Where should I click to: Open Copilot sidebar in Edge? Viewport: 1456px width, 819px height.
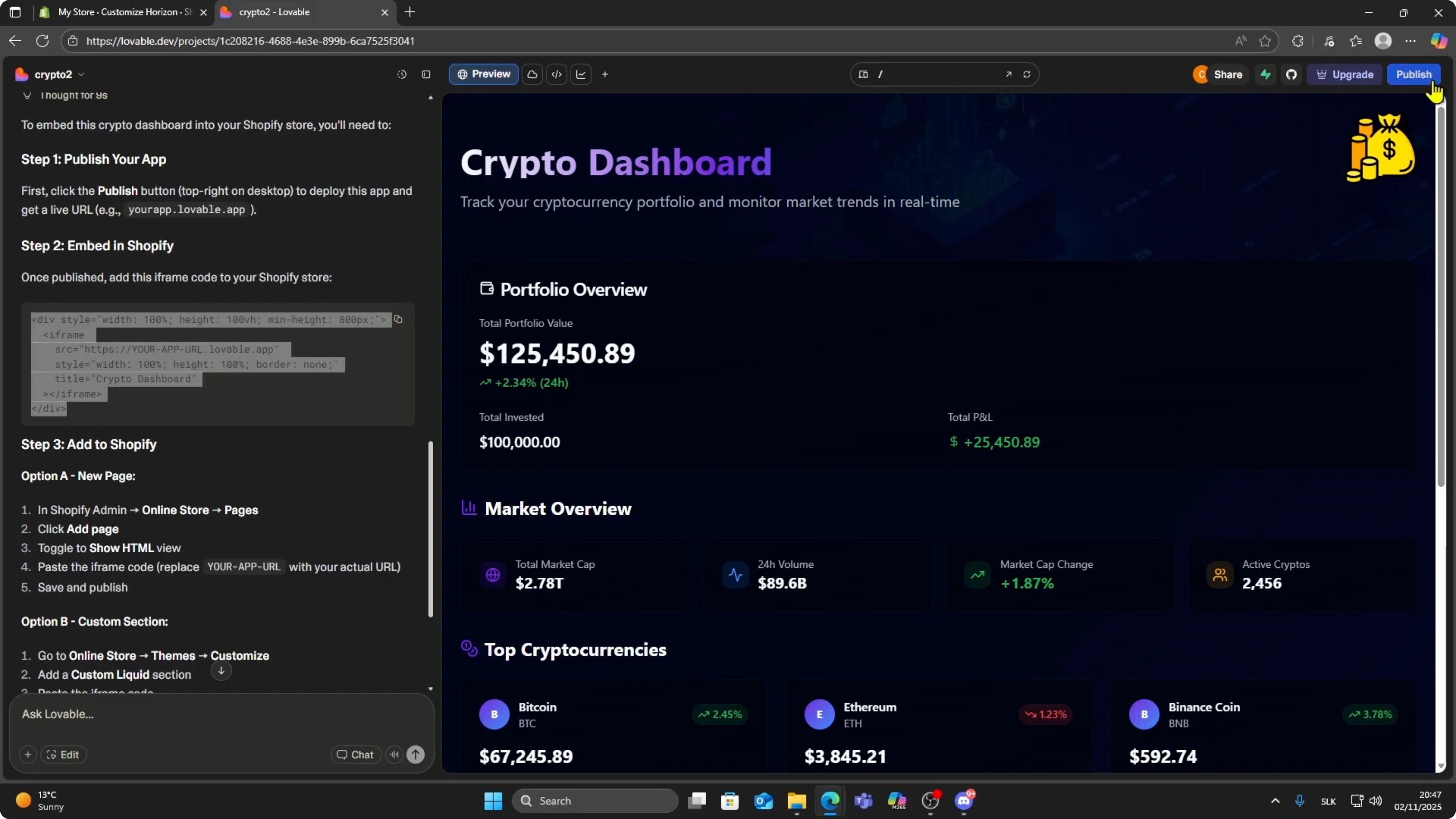click(x=1439, y=41)
